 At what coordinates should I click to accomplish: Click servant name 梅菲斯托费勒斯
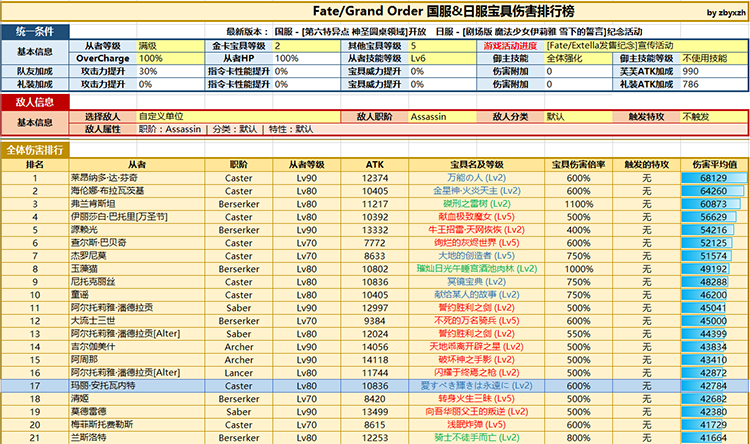pyautogui.click(x=102, y=424)
